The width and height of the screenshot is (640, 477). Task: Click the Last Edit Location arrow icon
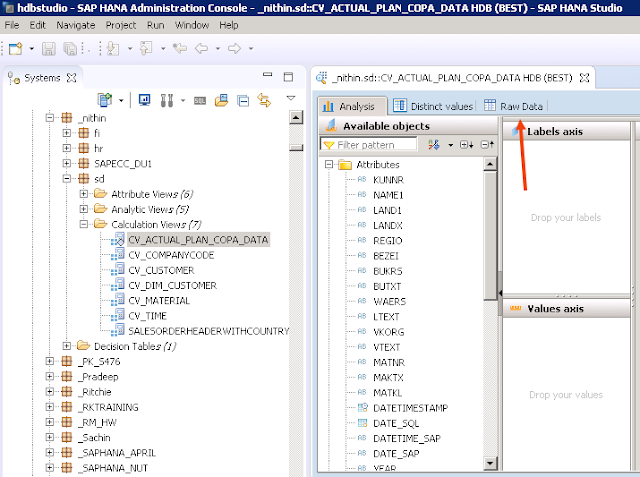[x=180, y=49]
